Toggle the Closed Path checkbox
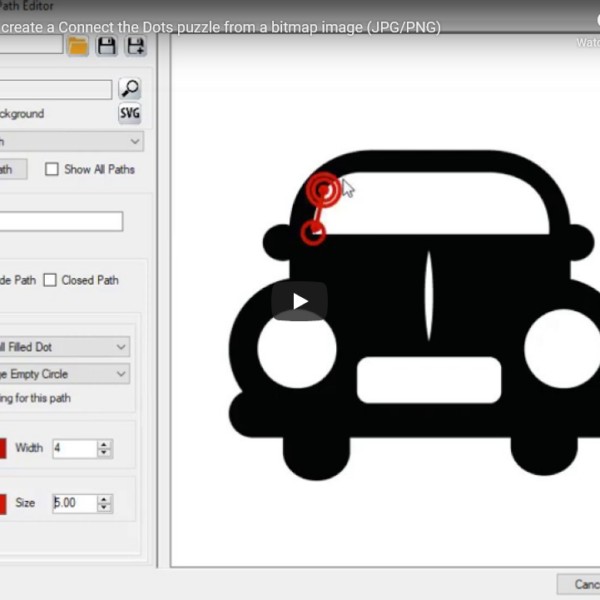600x600 pixels. tap(49, 281)
